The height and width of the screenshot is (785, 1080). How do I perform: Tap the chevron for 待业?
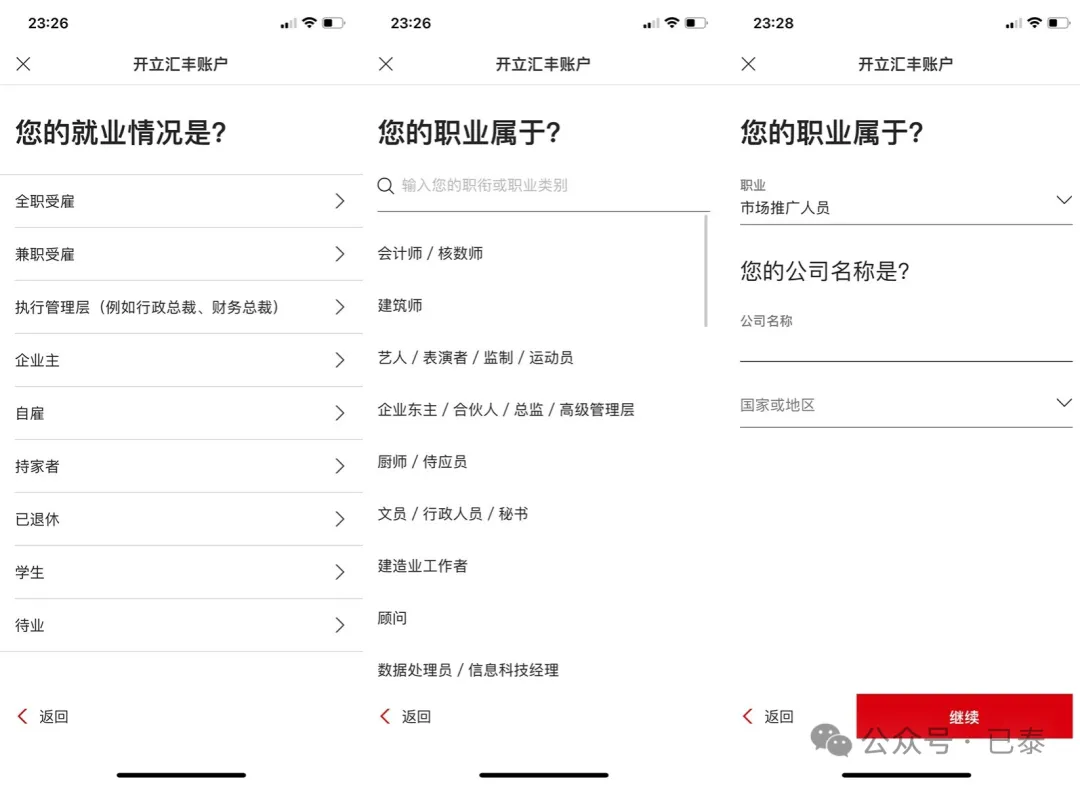340,625
